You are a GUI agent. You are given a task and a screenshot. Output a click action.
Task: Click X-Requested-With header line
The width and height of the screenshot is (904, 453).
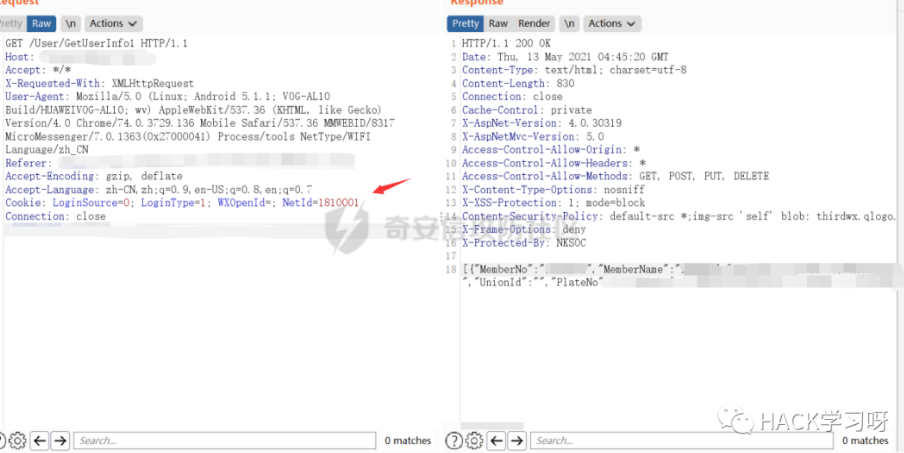pos(100,84)
